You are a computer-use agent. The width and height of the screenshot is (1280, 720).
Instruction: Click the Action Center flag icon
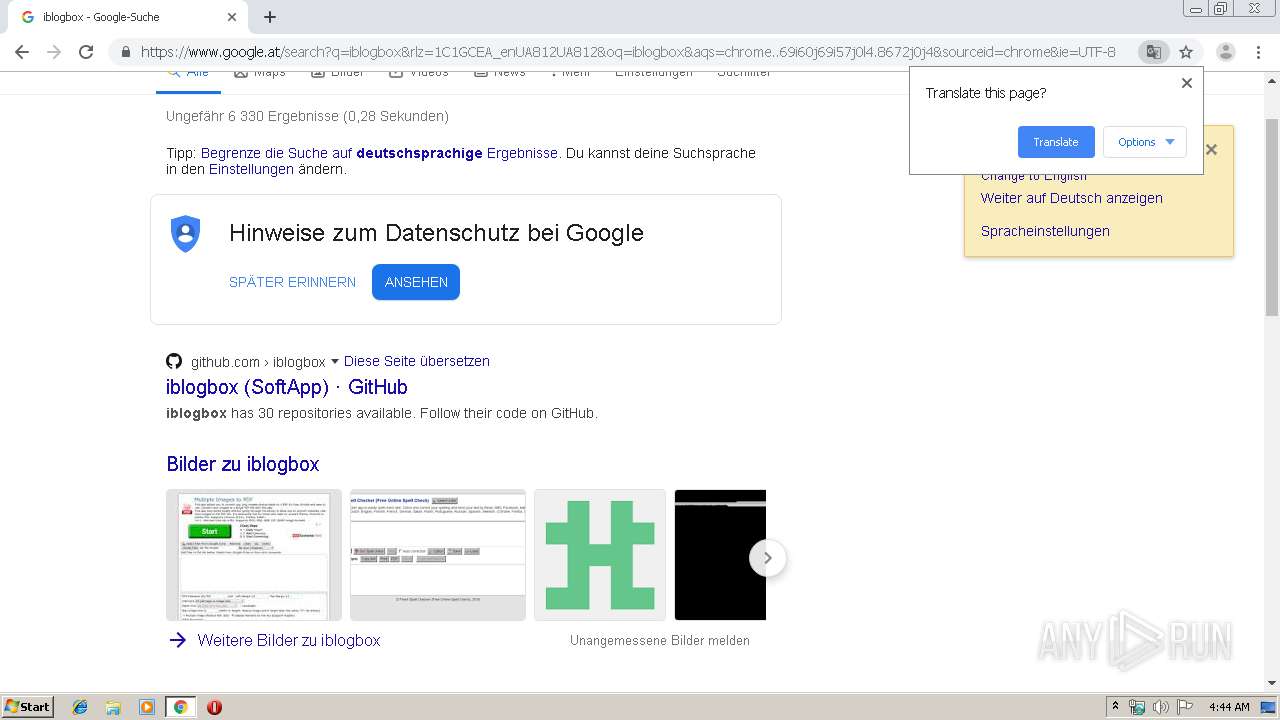coord(1185,707)
